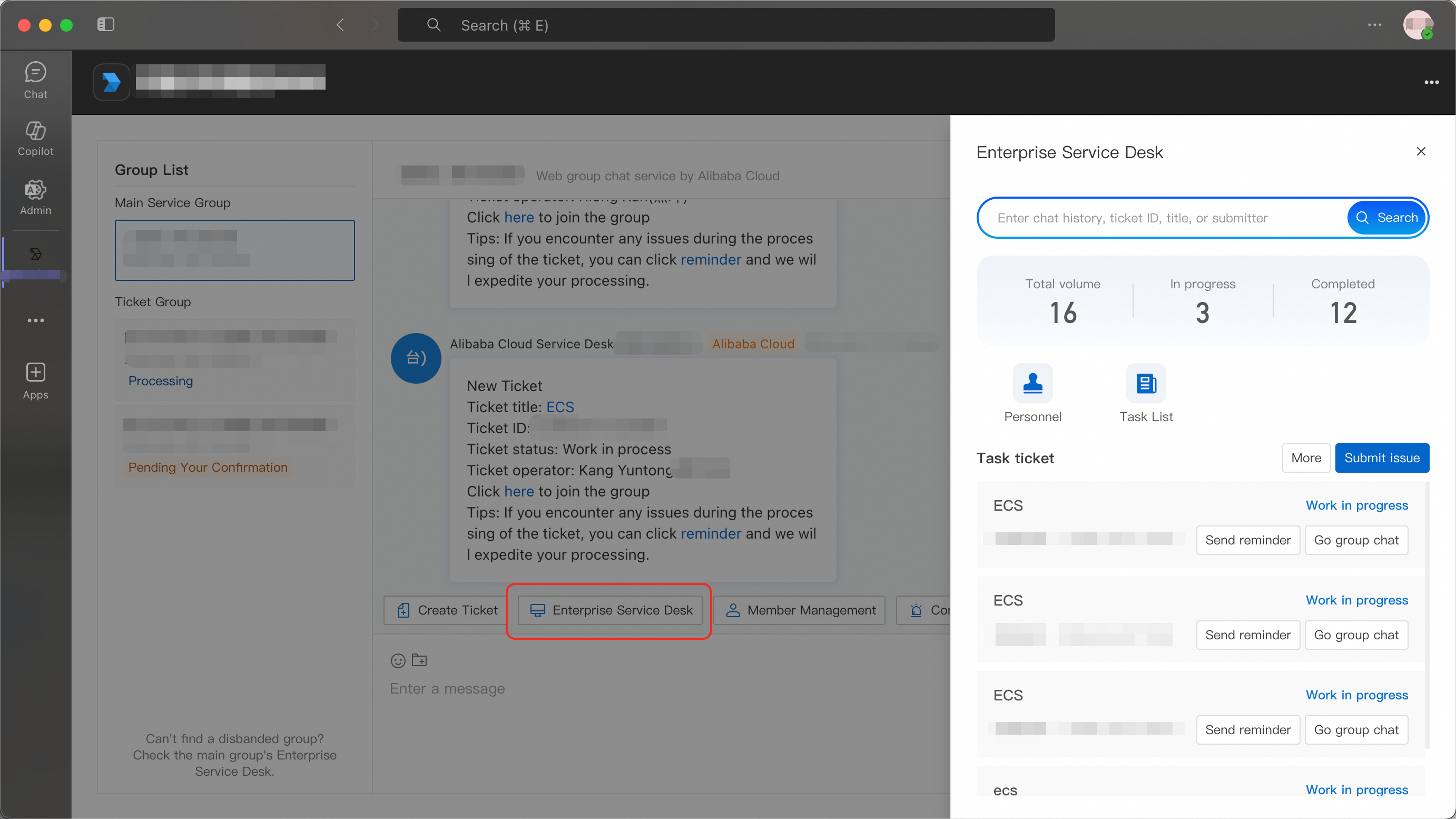Viewport: 1456px width, 819px height.
Task: Open the user profile avatar
Action: tap(1418, 24)
